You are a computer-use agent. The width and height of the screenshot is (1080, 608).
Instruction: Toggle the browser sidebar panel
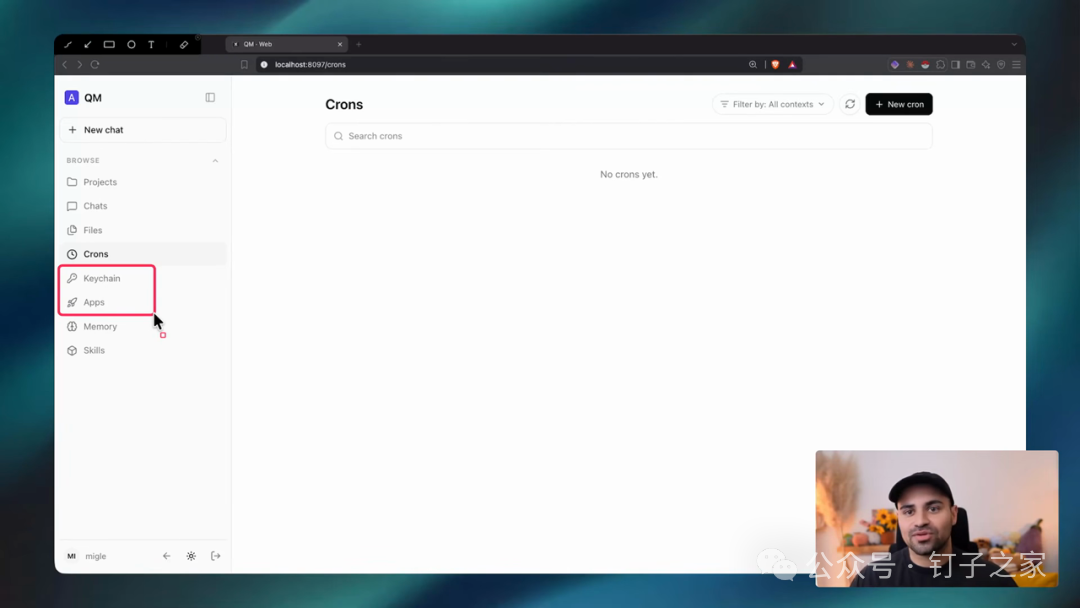pyautogui.click(x=955, y=65)
